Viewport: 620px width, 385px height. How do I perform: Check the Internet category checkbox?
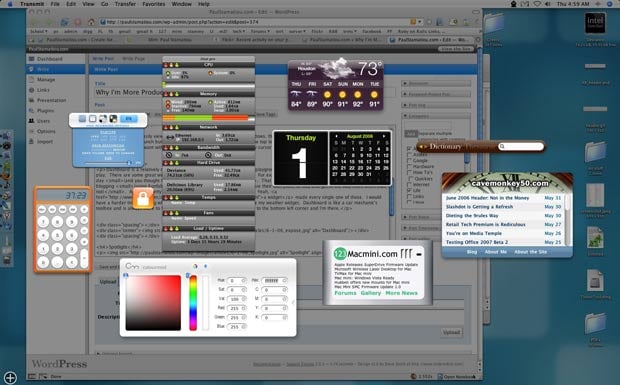(410, 184)
